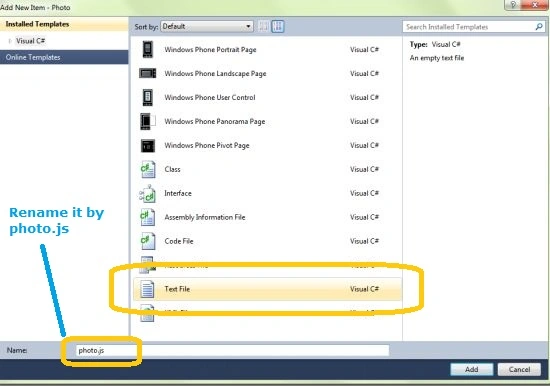Click 'An empty text file' description
The image size is (550, 386).
[437, 58]
